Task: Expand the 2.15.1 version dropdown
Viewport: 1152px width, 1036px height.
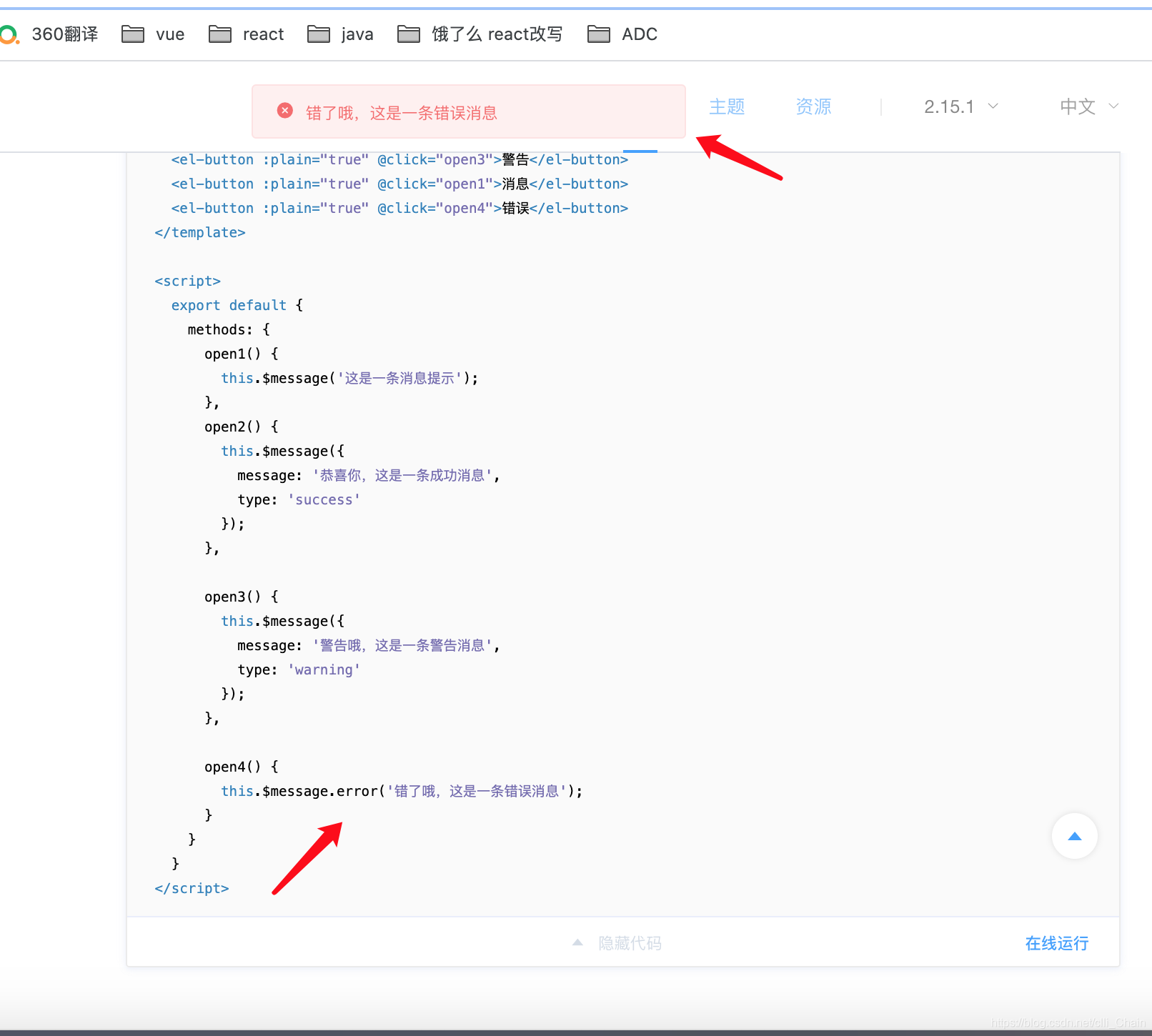Action: 960,107
